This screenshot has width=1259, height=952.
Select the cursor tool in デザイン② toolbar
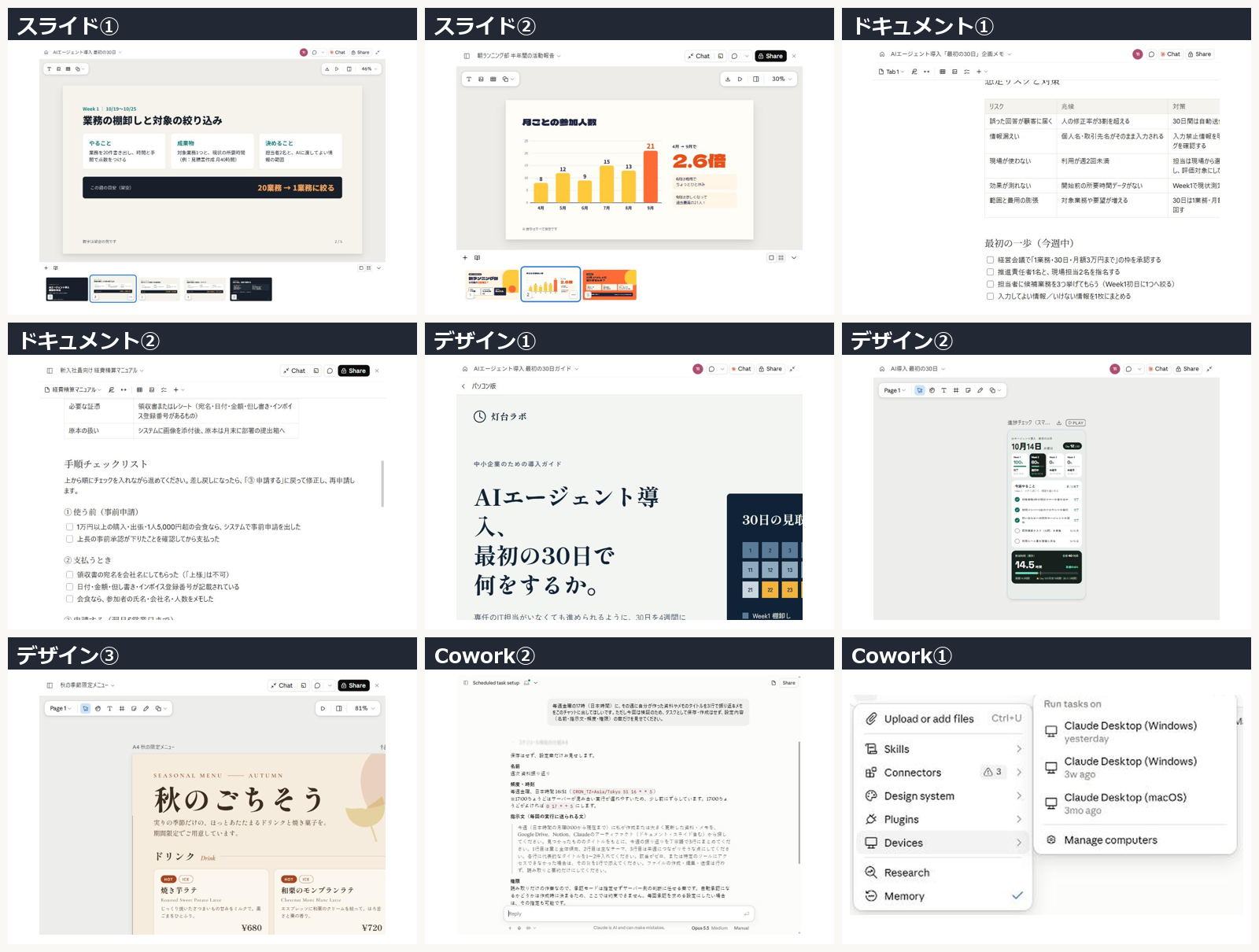pos(919,390)
